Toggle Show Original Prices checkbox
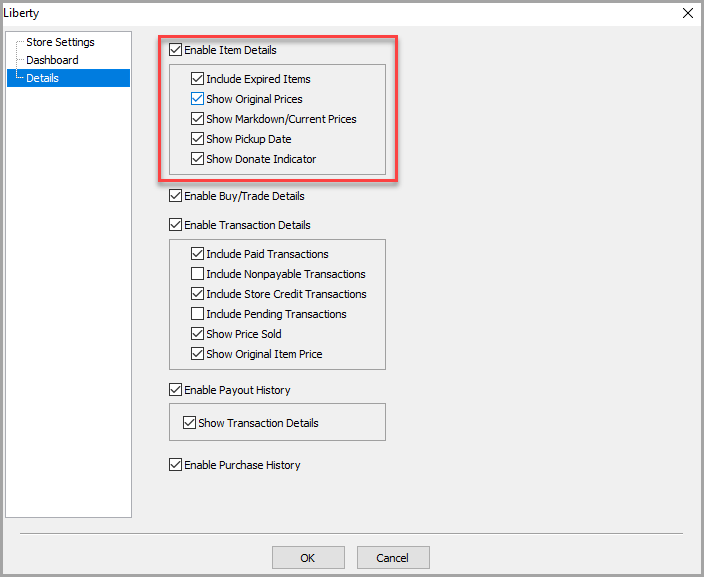704x577 pixels. [x=198, y=99]
